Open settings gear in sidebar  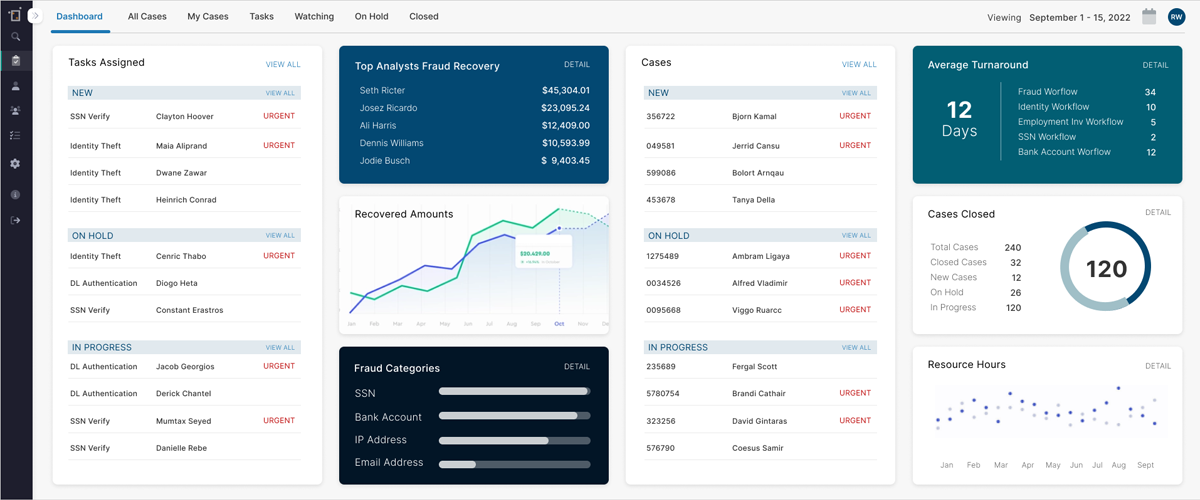coord(16,163)
